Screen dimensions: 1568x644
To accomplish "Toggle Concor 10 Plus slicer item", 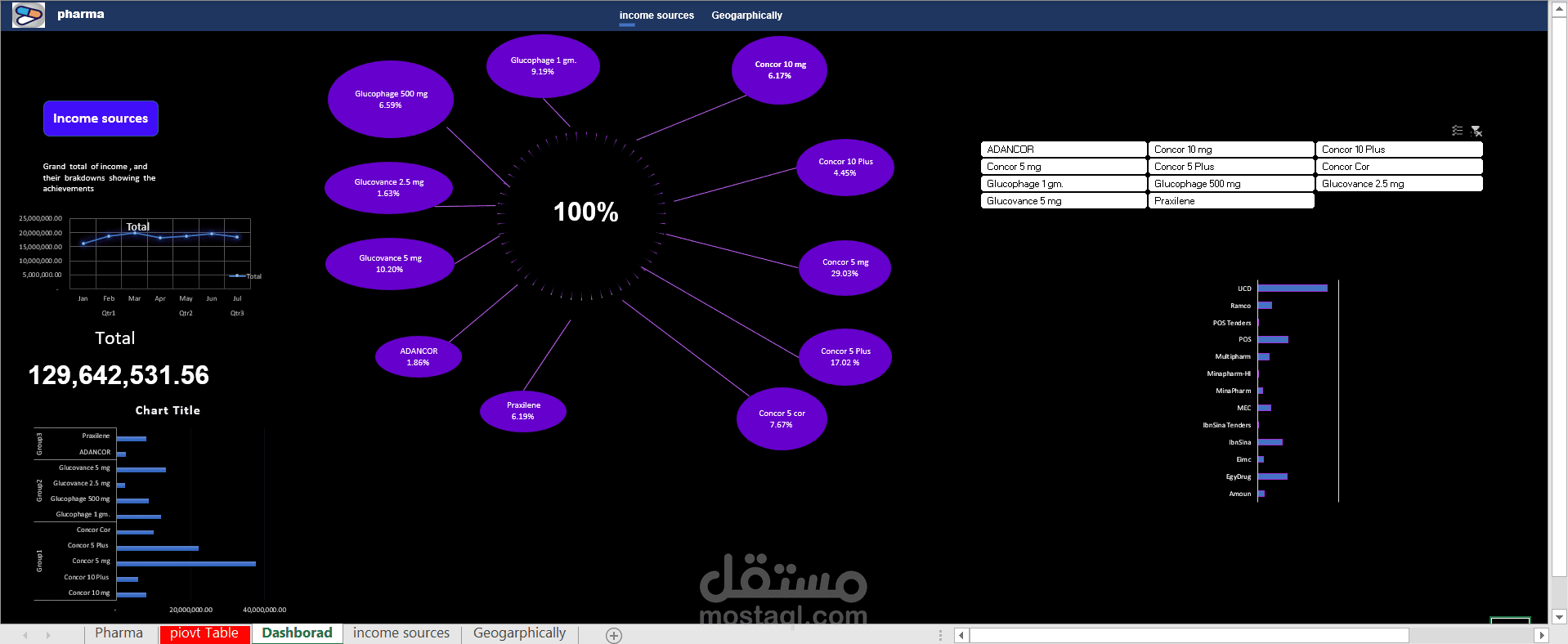I will (x=1399, y=150).
